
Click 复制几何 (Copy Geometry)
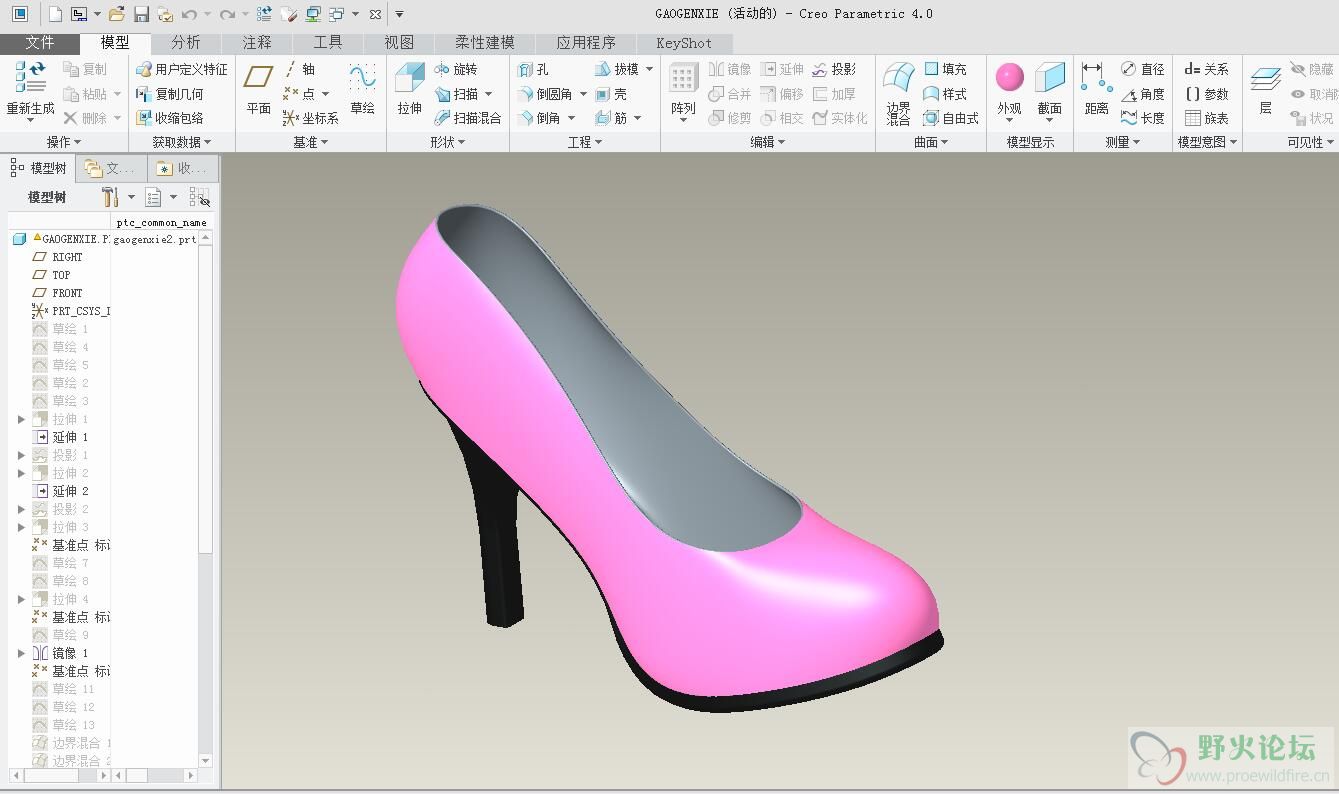[170, 94]
